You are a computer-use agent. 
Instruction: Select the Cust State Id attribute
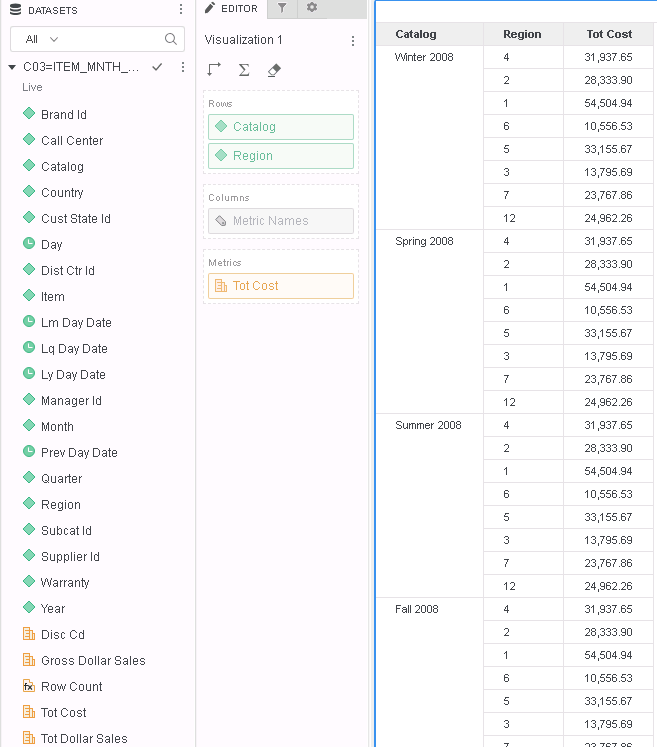[76, 219]
